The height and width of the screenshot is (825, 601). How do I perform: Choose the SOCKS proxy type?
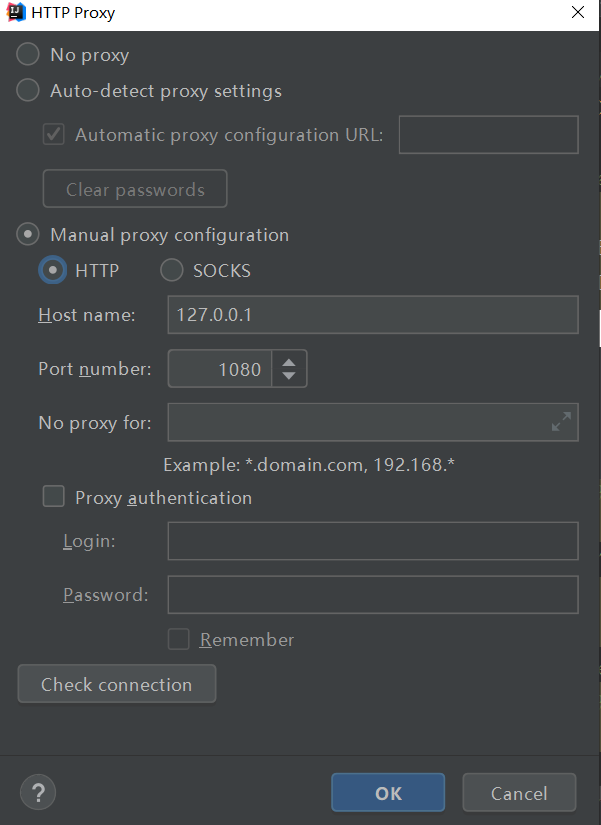click(171, 270)
